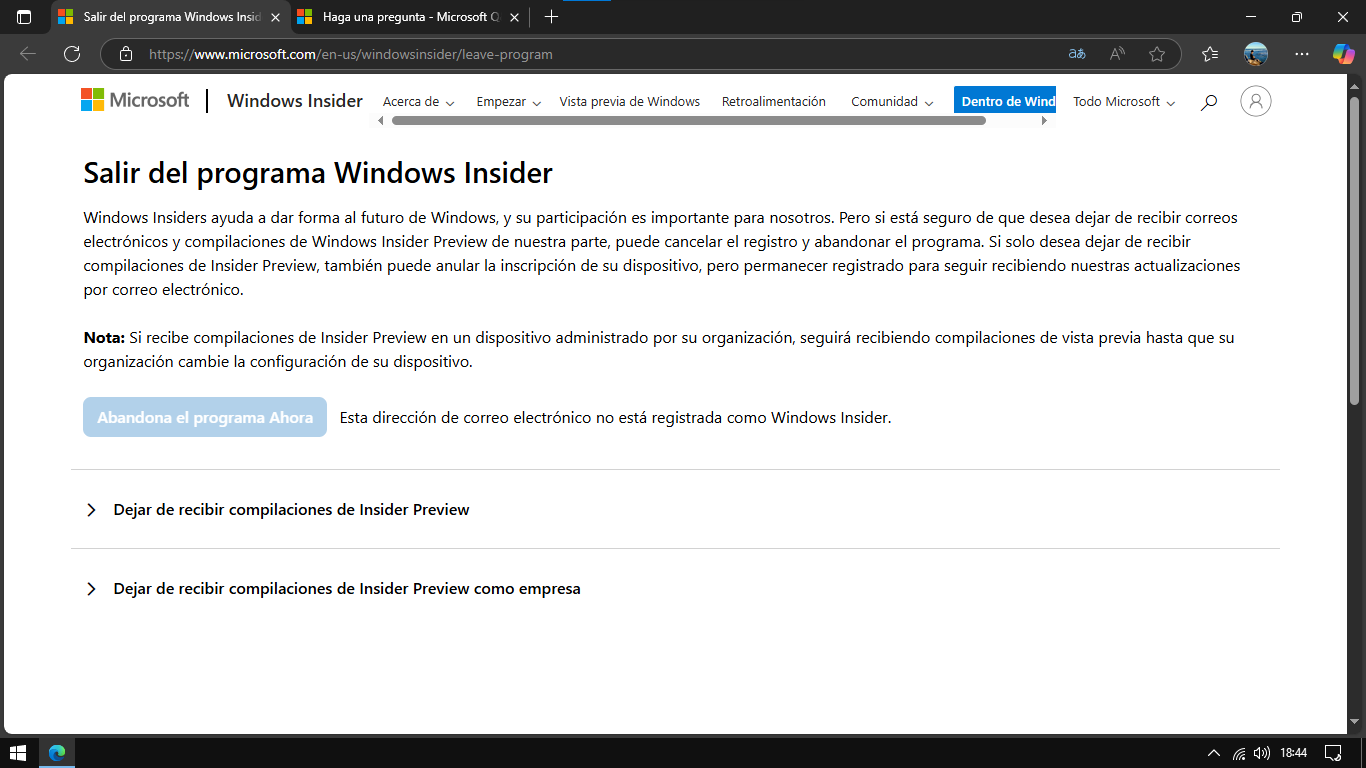Show hidden system tray icons
The width and height of the screenshot is (1366, 768).
tap(1214, 752)
